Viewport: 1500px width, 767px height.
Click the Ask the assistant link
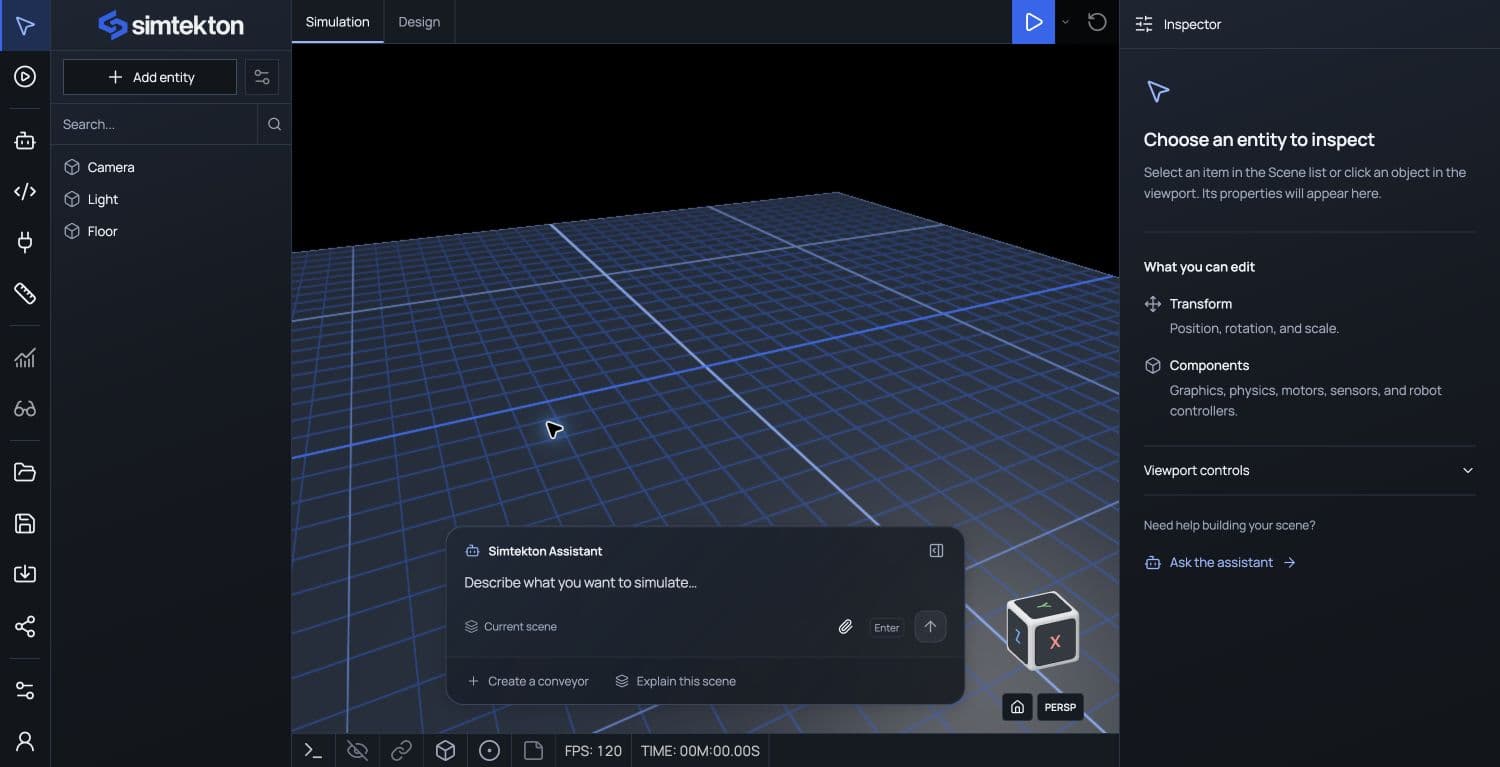tap(1220, 563)
